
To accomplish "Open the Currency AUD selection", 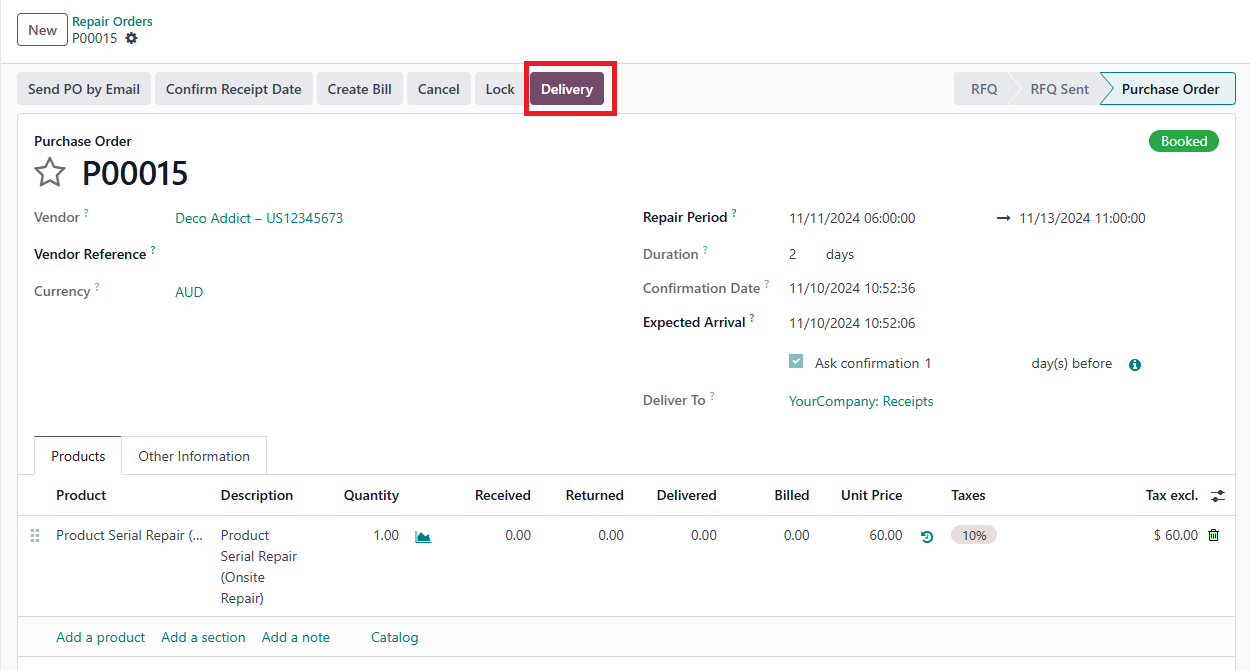I will click(189, 292).
